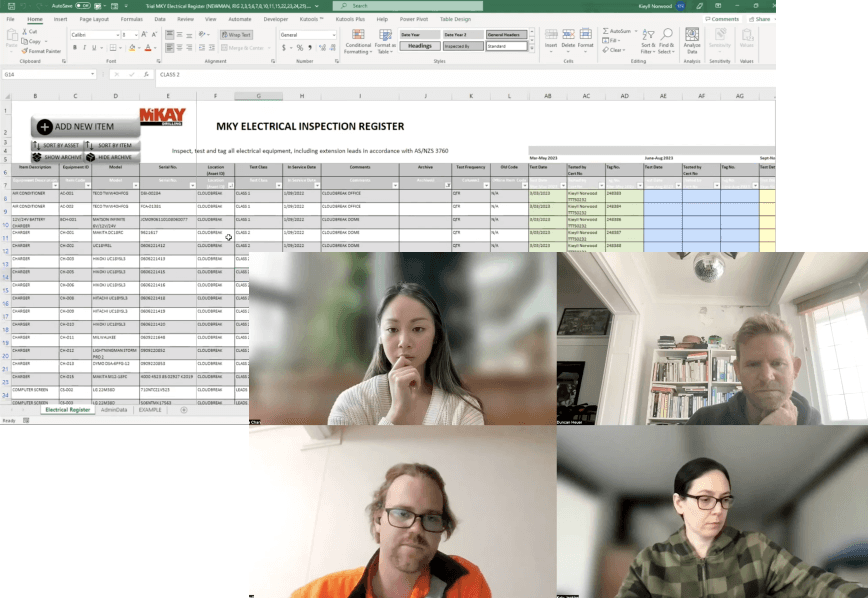
Task: Toggle Bold formatting
Action: click(x=75, y=48)
